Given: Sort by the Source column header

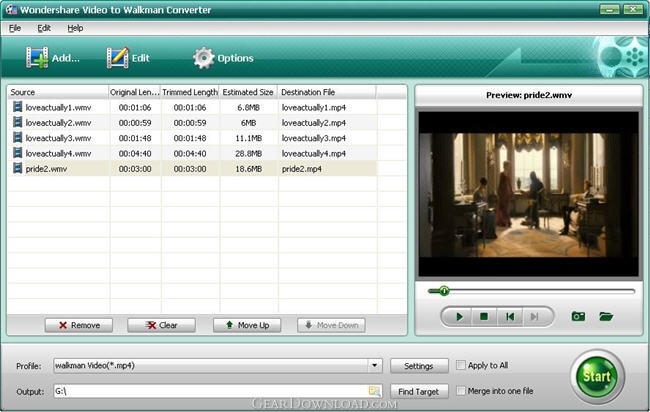Looking at the screenshot, I should coord(58,92).
